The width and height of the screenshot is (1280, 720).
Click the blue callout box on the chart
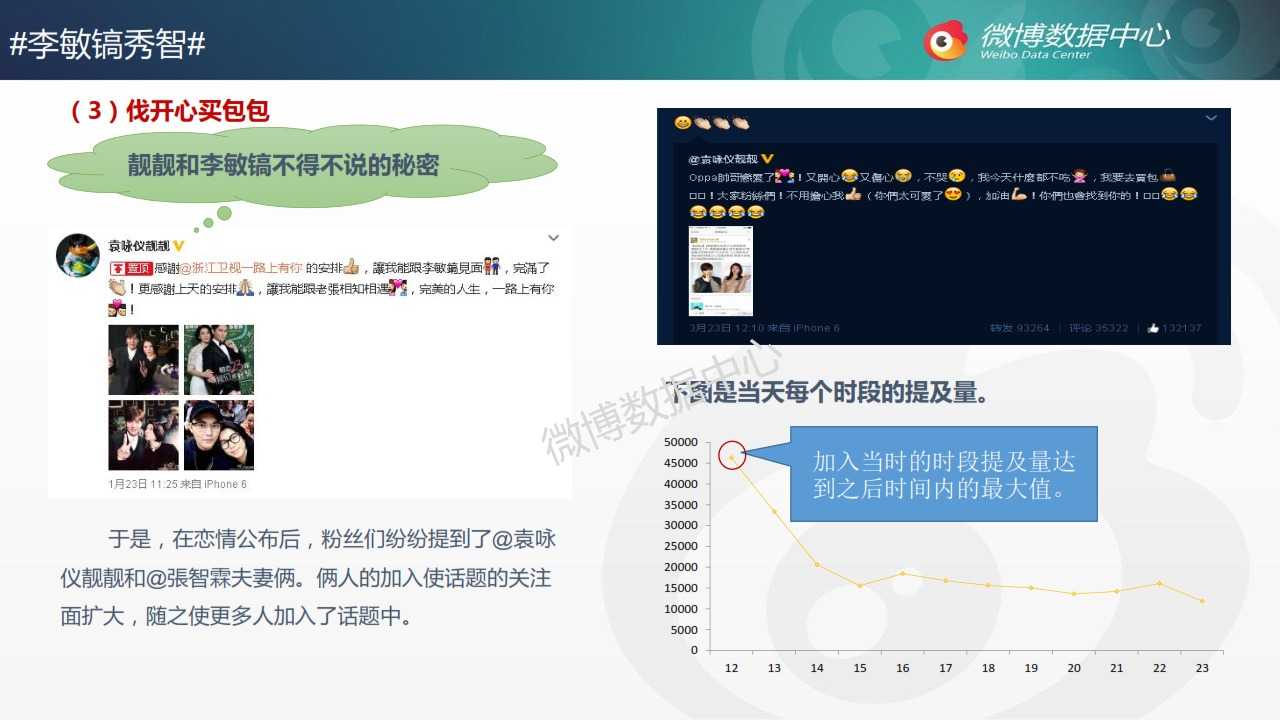point(943,474)
